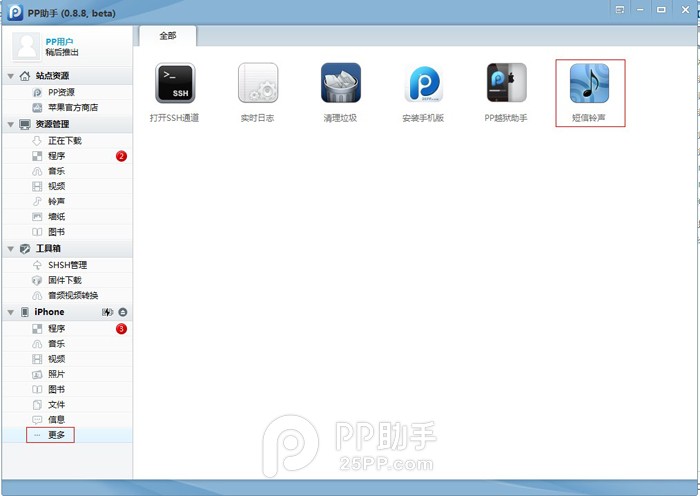Select 视频 under 资源管理

tap(67, 186)
